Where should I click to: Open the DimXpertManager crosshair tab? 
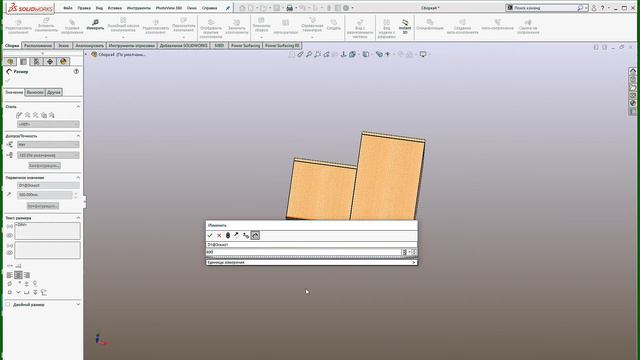(x=50, y=62)
